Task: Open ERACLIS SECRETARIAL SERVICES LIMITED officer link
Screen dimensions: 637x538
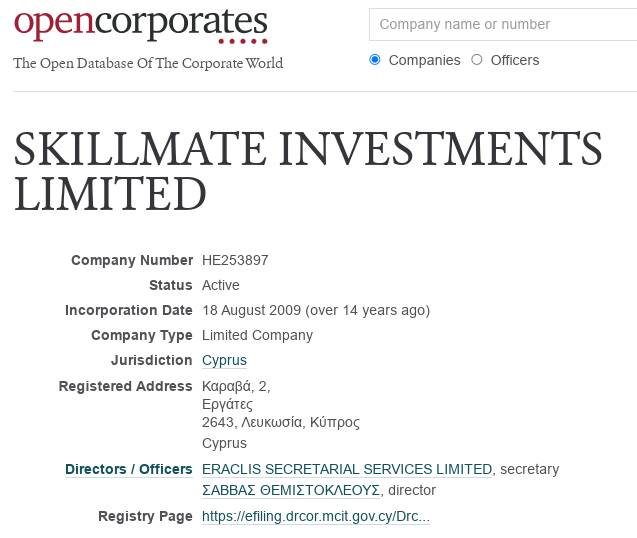Action: pyautogui.click(x=347, y=469)
